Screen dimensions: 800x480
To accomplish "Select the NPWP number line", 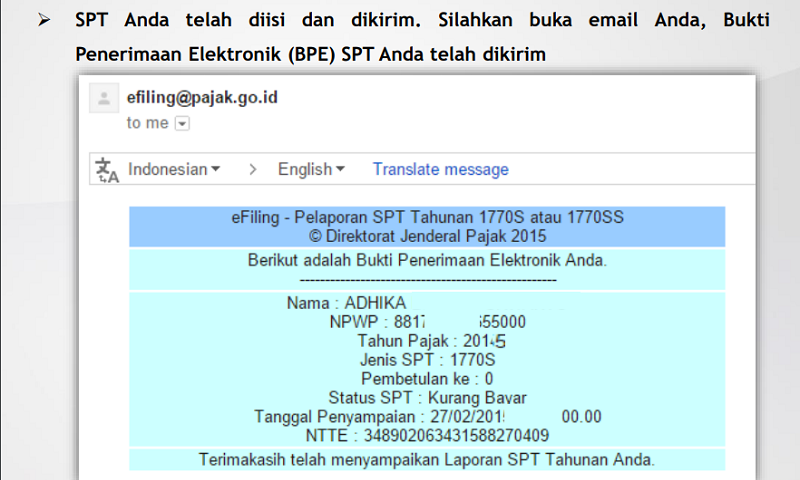I will 427,322.
